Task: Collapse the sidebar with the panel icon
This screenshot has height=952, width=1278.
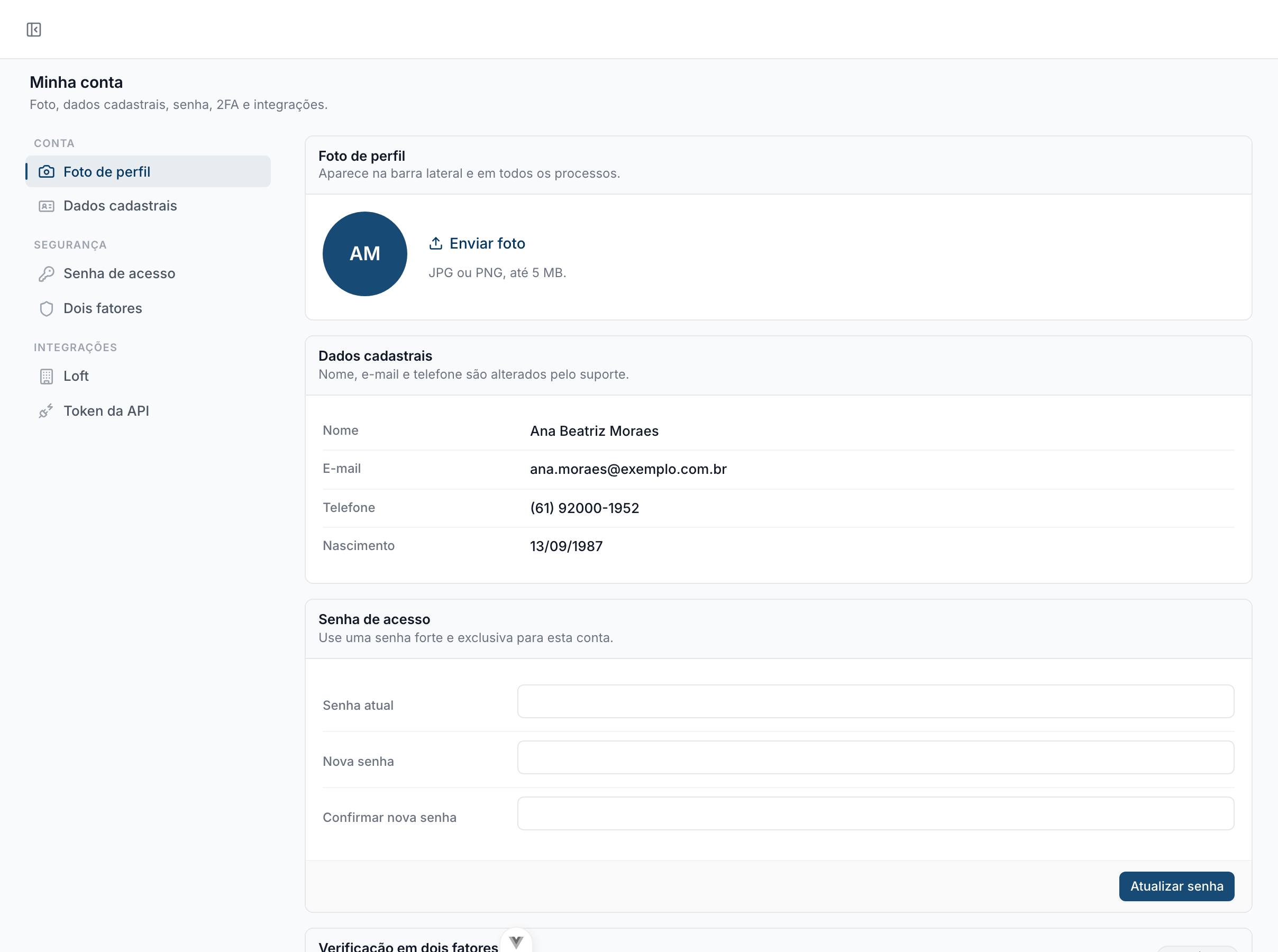Action: [34, 30]
